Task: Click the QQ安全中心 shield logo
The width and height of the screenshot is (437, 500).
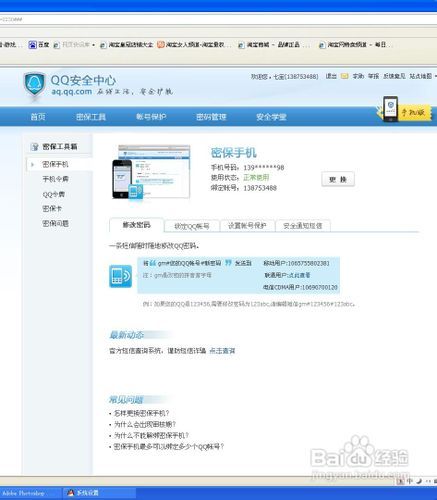Action: point(34,84)
